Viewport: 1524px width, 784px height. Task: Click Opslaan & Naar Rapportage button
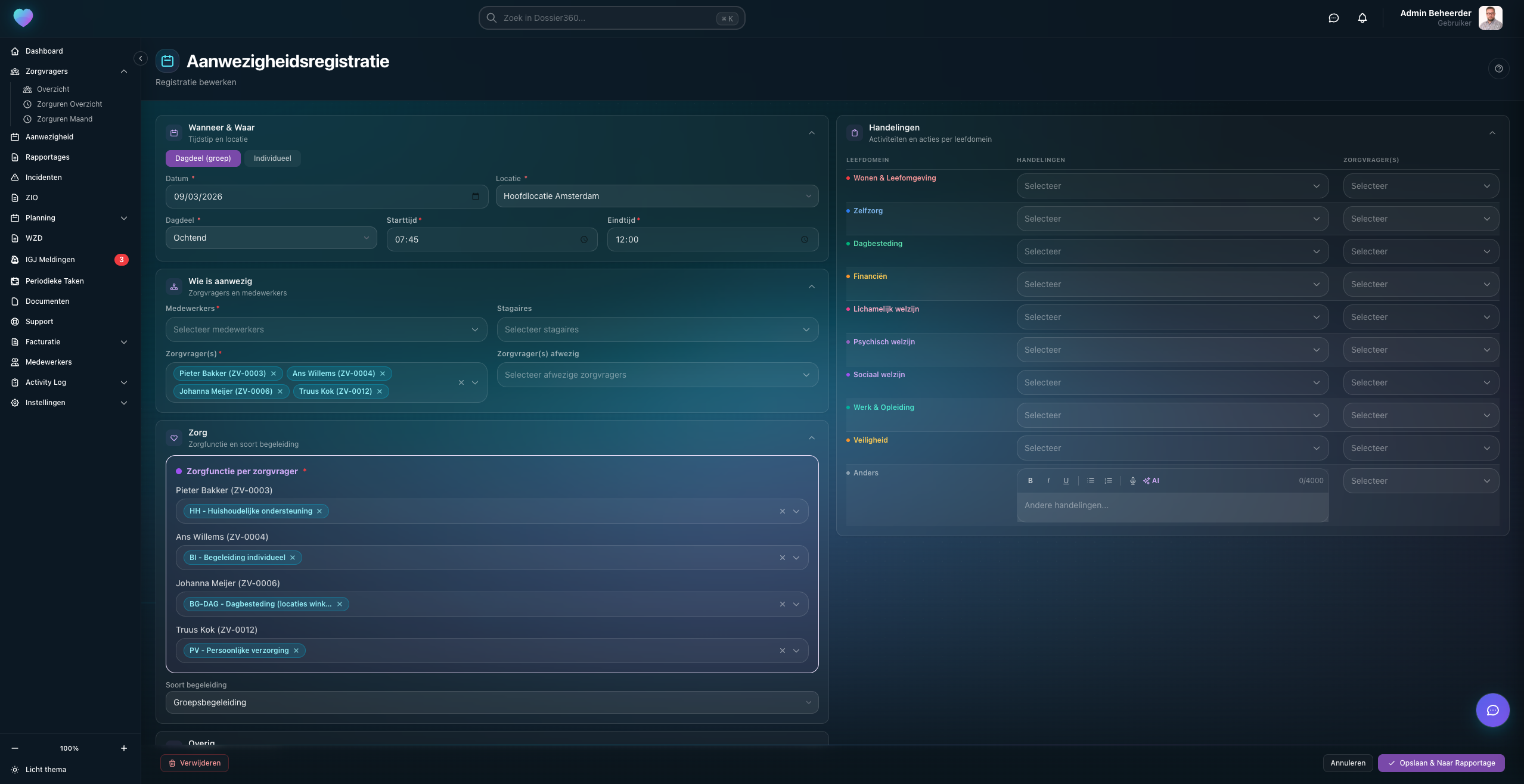pos(1441,763)
